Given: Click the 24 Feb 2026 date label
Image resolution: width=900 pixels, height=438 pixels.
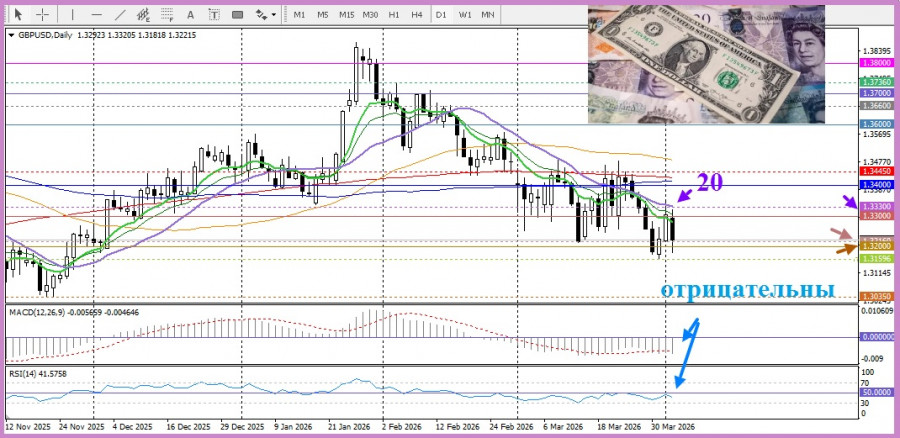Looking at the screenshot, I should (511, 428).
